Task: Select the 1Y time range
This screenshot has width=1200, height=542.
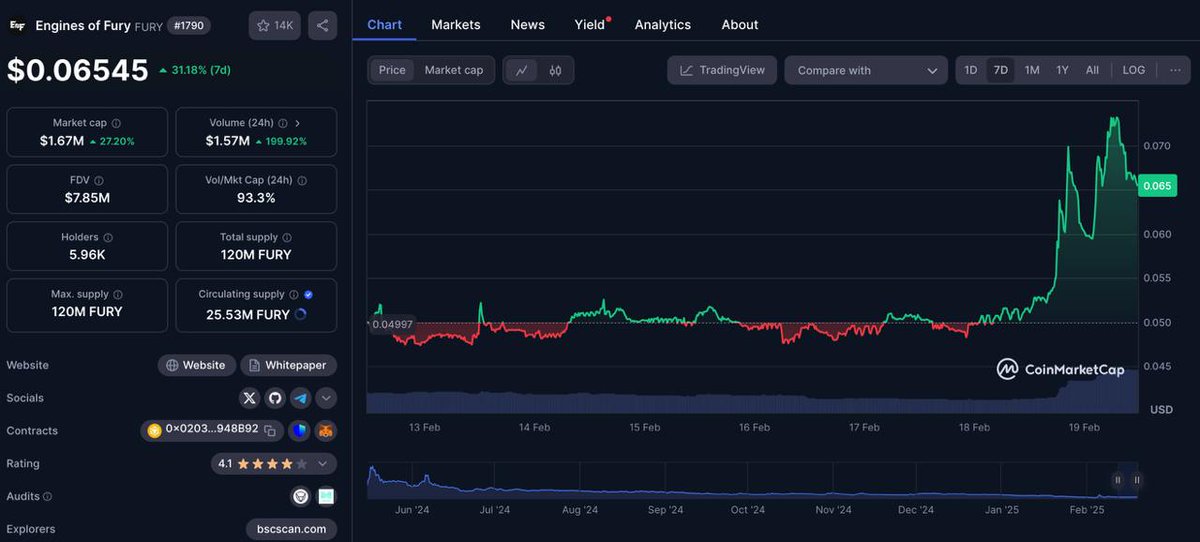Action: pos(1063,70)
